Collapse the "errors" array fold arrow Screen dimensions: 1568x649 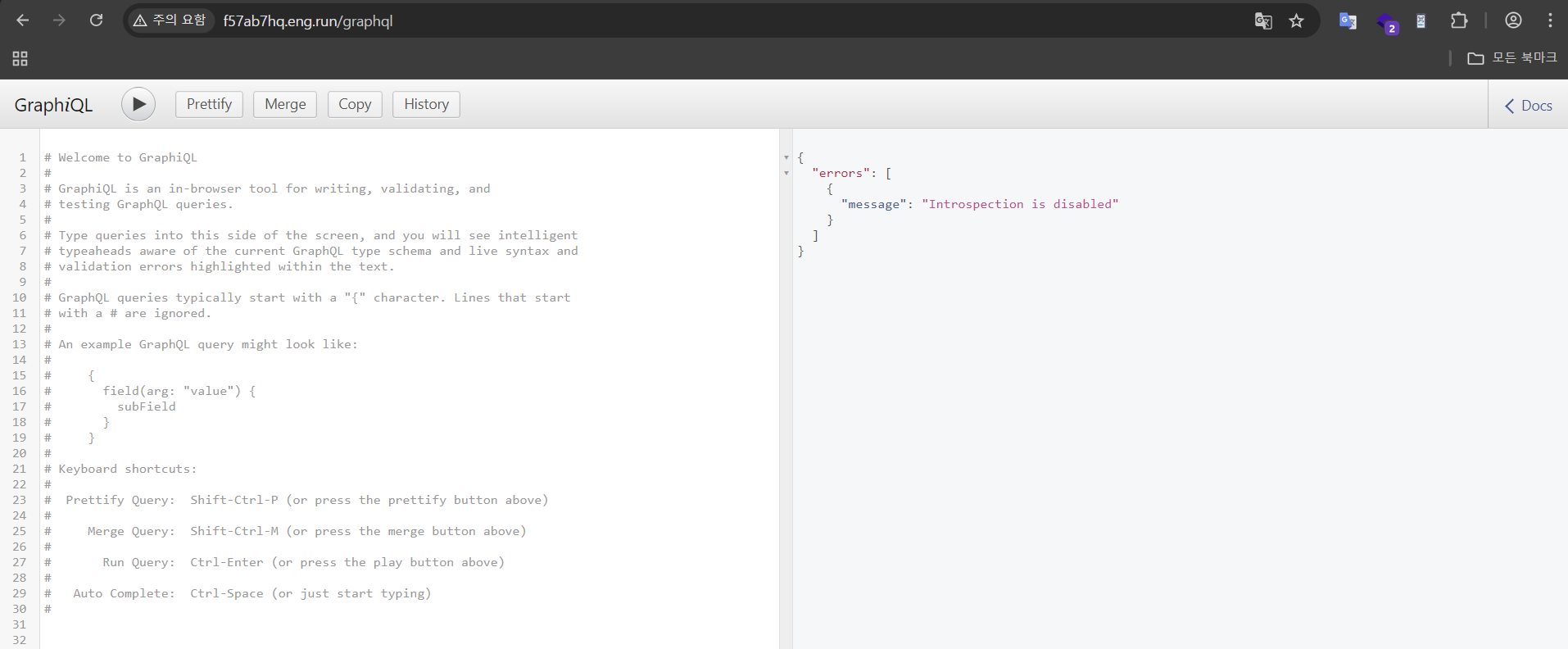[x=786, y=173]
